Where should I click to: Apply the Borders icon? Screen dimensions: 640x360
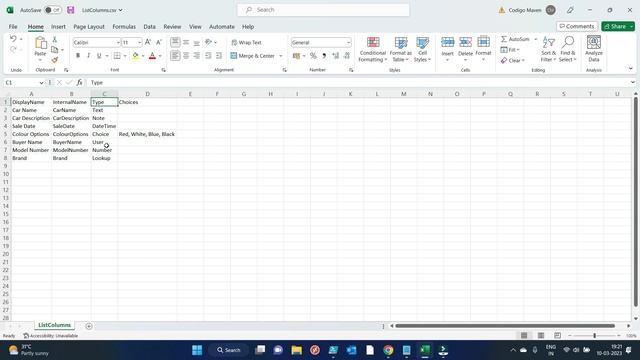point(117,56)
